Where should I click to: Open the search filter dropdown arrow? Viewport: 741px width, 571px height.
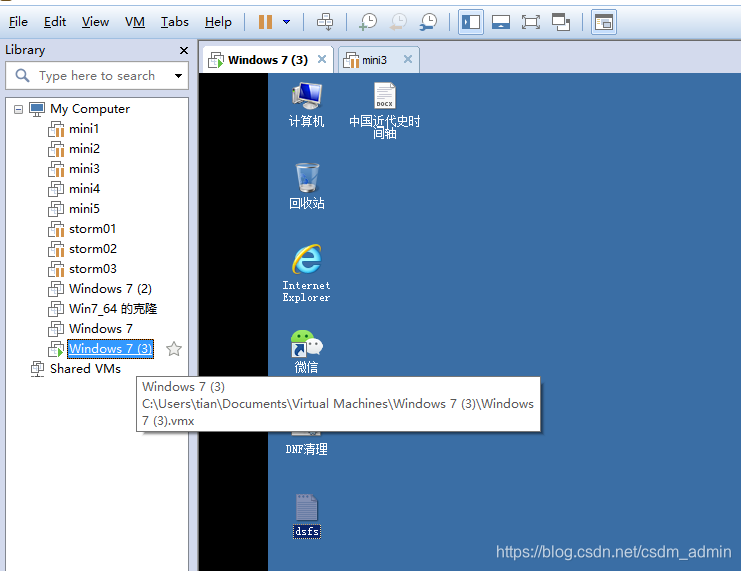tap(178, 76)
